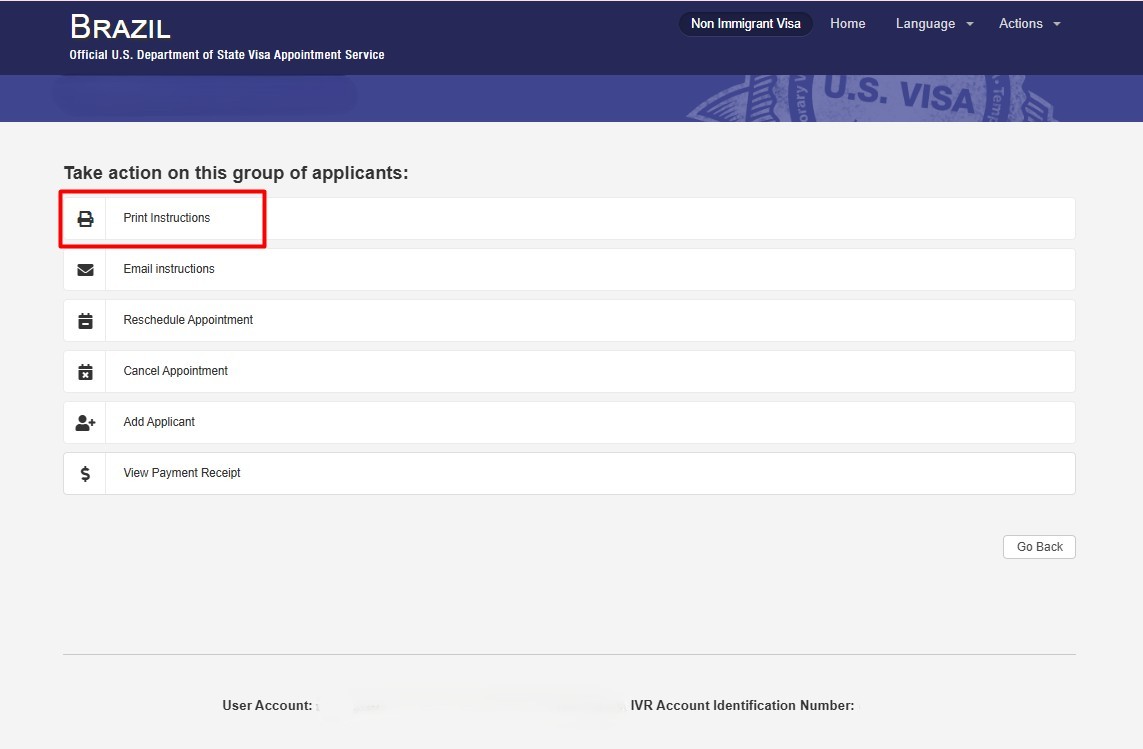Viewport: 1143px width, 749px height.
Task: Click the person-plus icon beside Add Applicant
Action: tap(85, 422)
